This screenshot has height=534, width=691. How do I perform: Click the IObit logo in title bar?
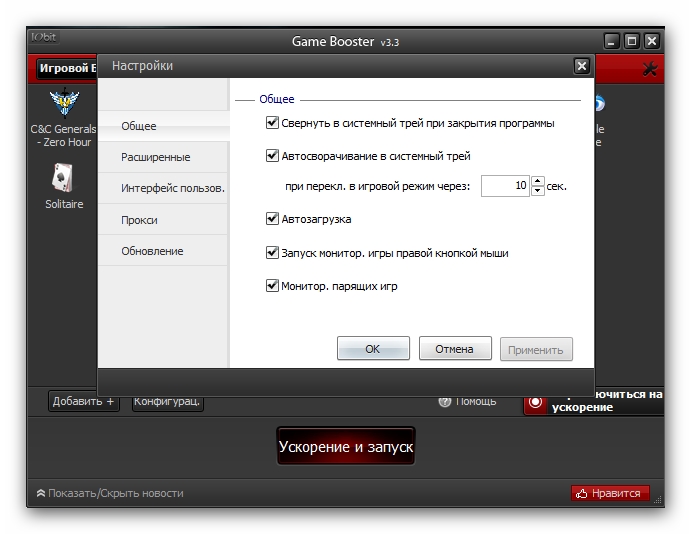(x=44, y=37)
